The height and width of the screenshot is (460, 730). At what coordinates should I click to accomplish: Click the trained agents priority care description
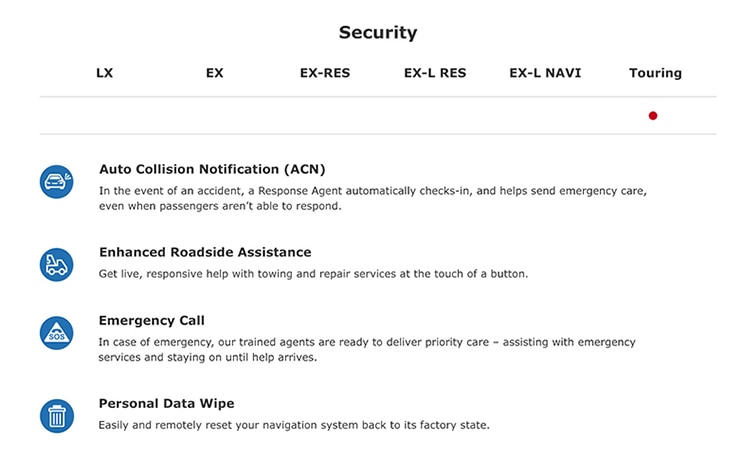pyautogui.click(x=367, y=350)
